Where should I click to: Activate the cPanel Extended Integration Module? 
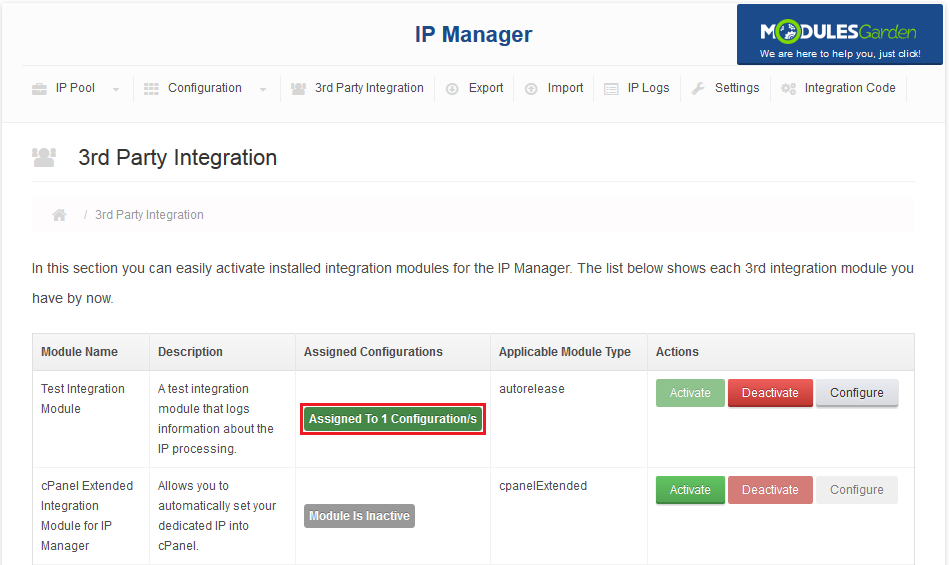click(x=690, y=489)
